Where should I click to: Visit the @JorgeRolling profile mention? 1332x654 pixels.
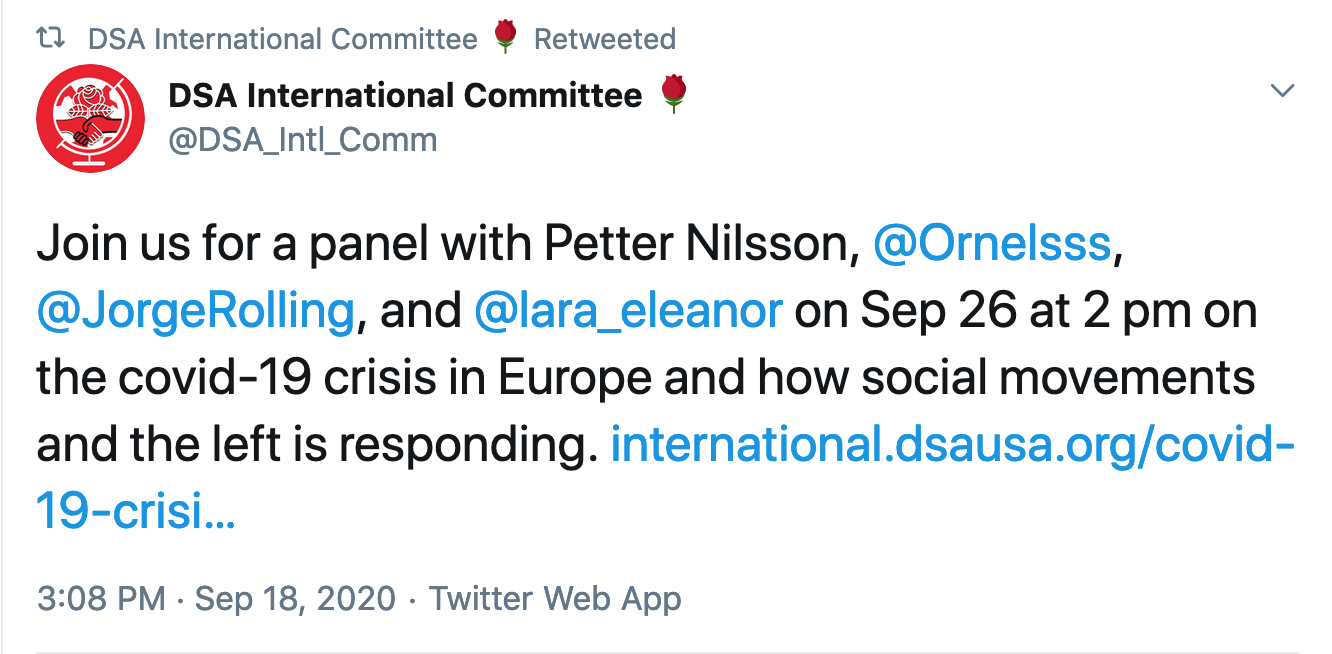[x=195, y=312]
